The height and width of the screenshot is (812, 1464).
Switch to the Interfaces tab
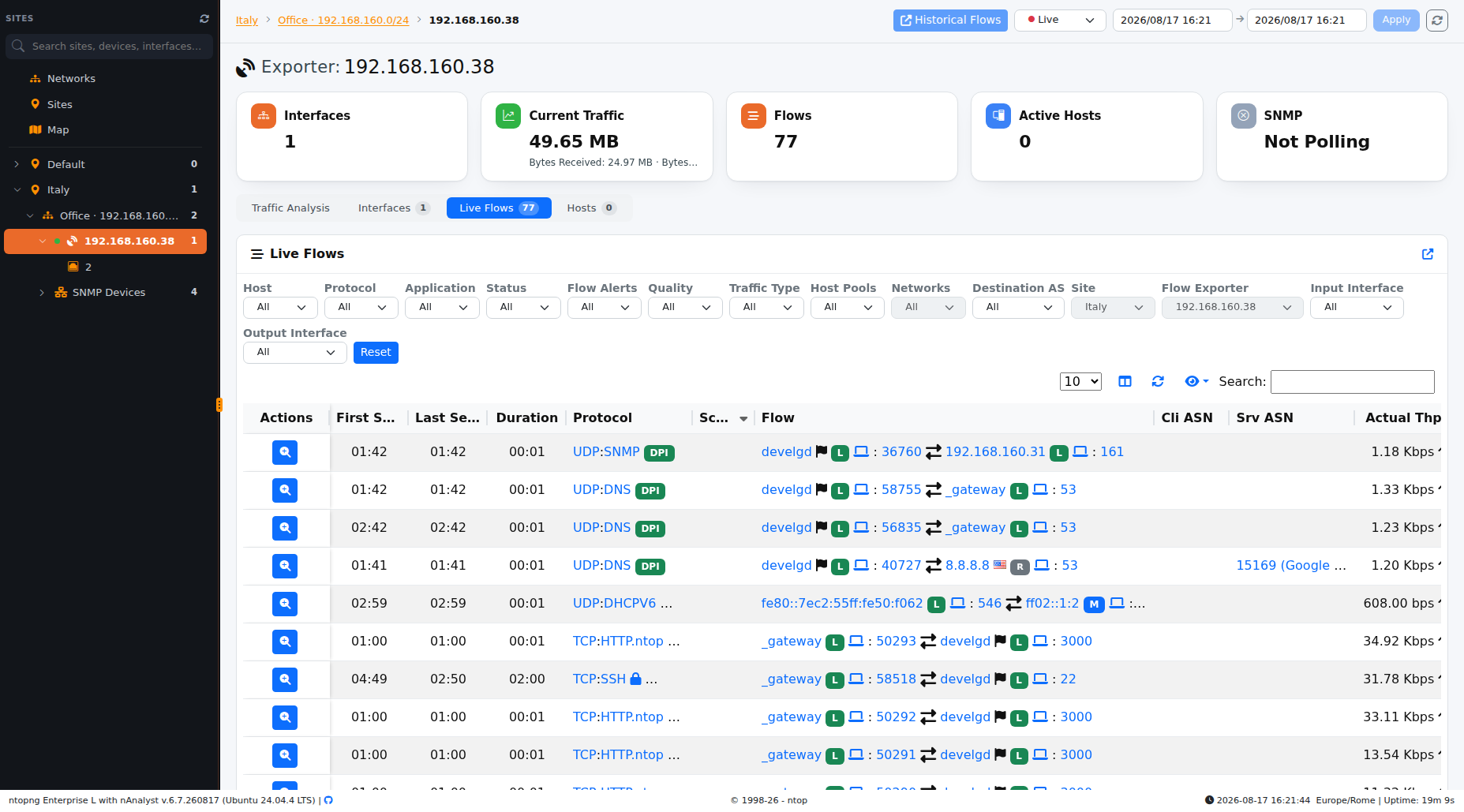click(393, 208)
